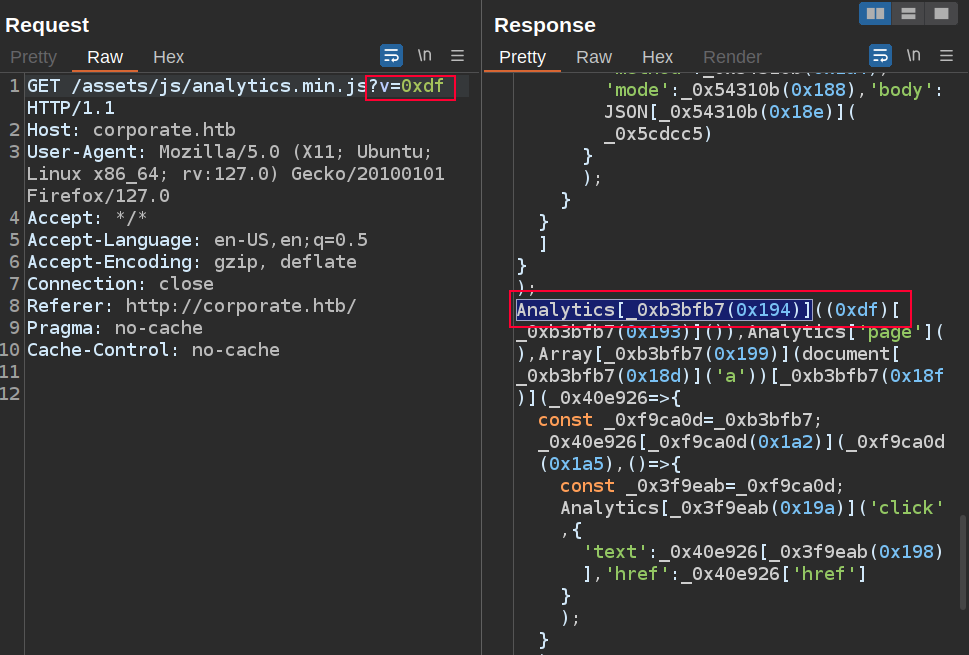Open the Response Render tab

pos(731,57)
